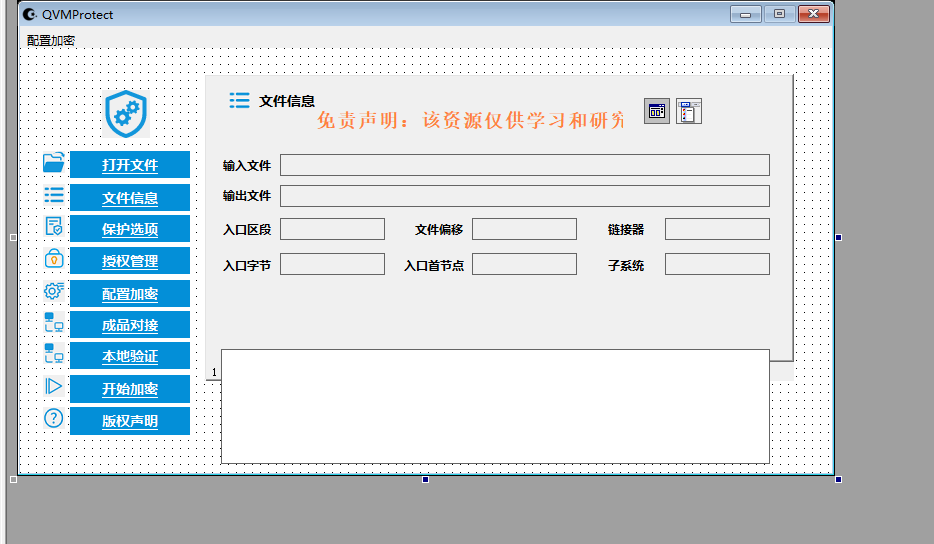Click the form window icon in header
The width and height of the screenshot is (934, 544).
point(657,112)
